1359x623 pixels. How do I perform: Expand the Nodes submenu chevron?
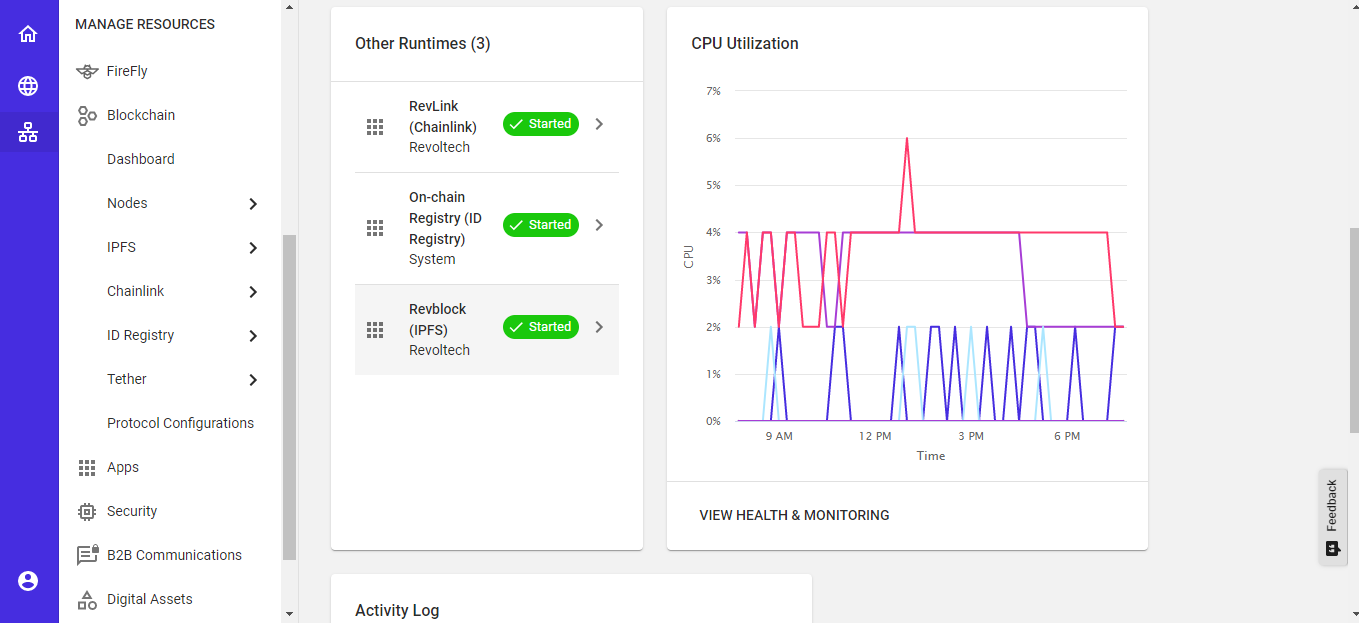coord(253,204)
